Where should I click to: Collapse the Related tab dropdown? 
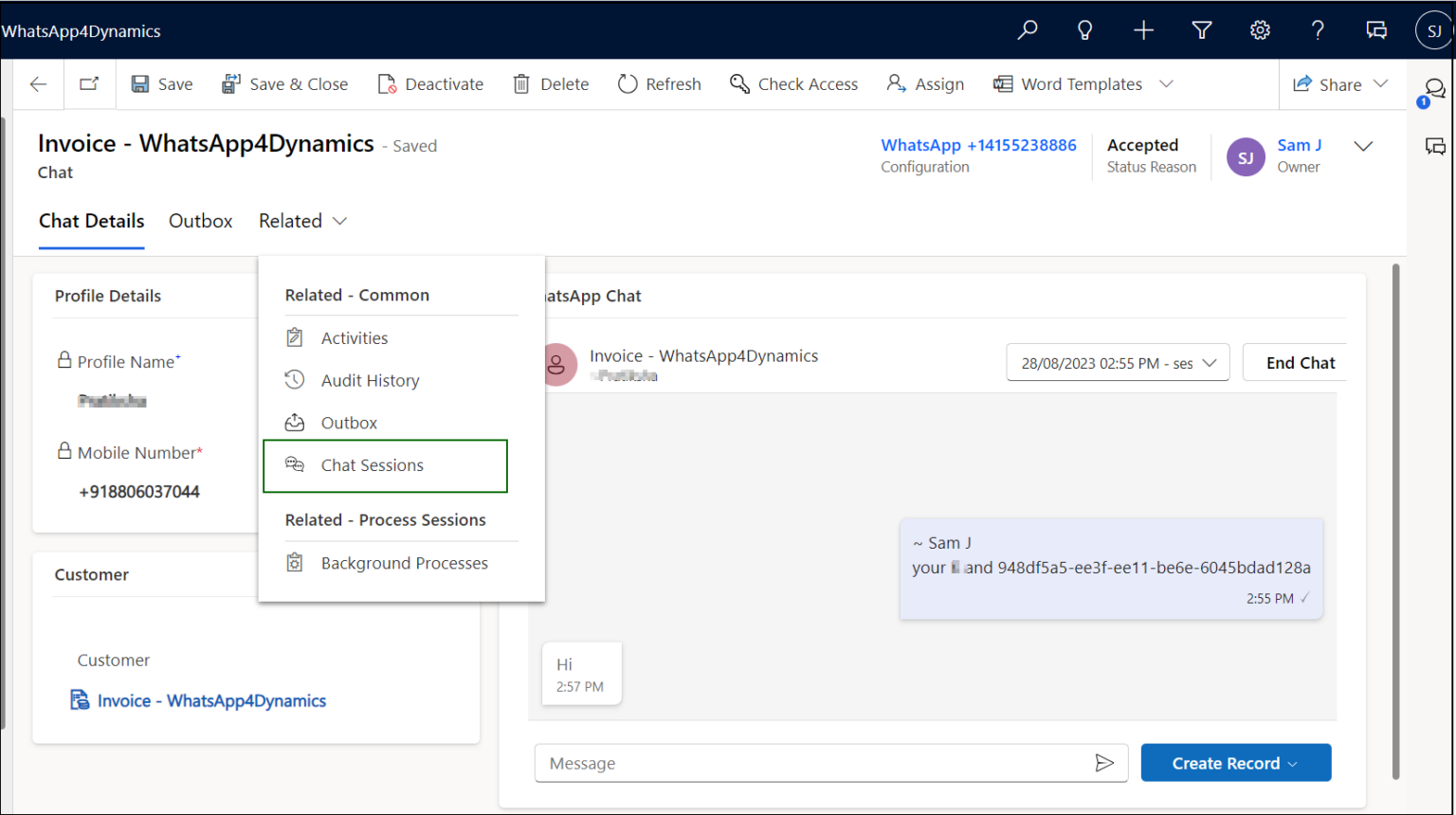pos(302,221)
